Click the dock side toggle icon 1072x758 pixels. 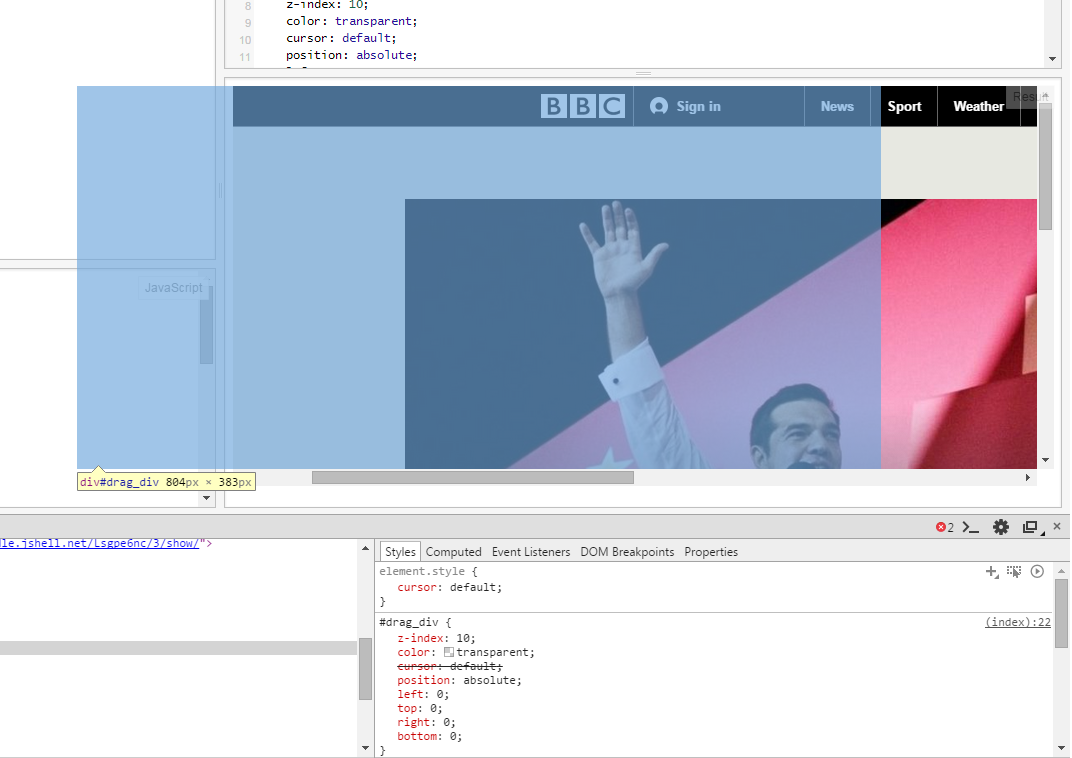tap(1030, 527)
